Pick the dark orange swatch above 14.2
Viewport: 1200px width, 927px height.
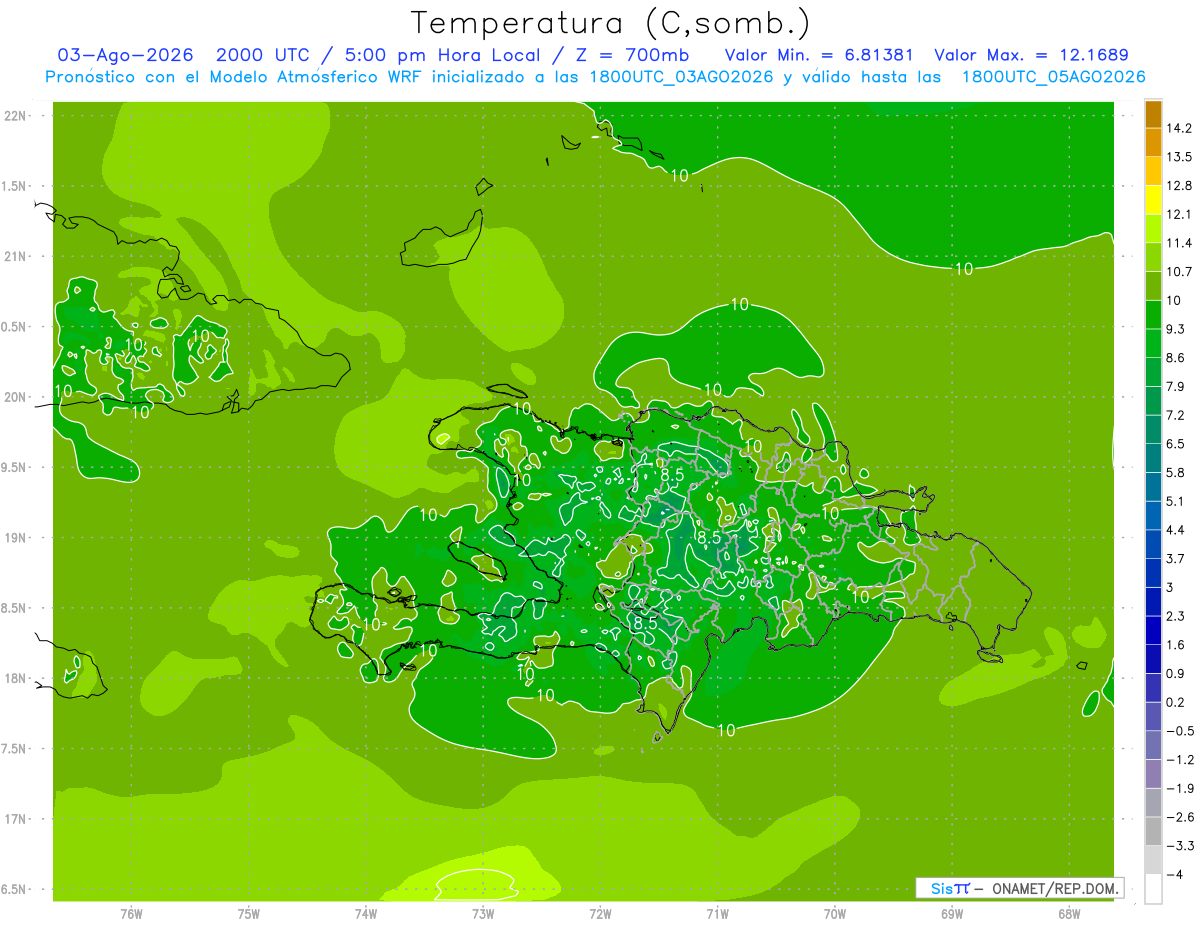click(x=1154, y=114)
